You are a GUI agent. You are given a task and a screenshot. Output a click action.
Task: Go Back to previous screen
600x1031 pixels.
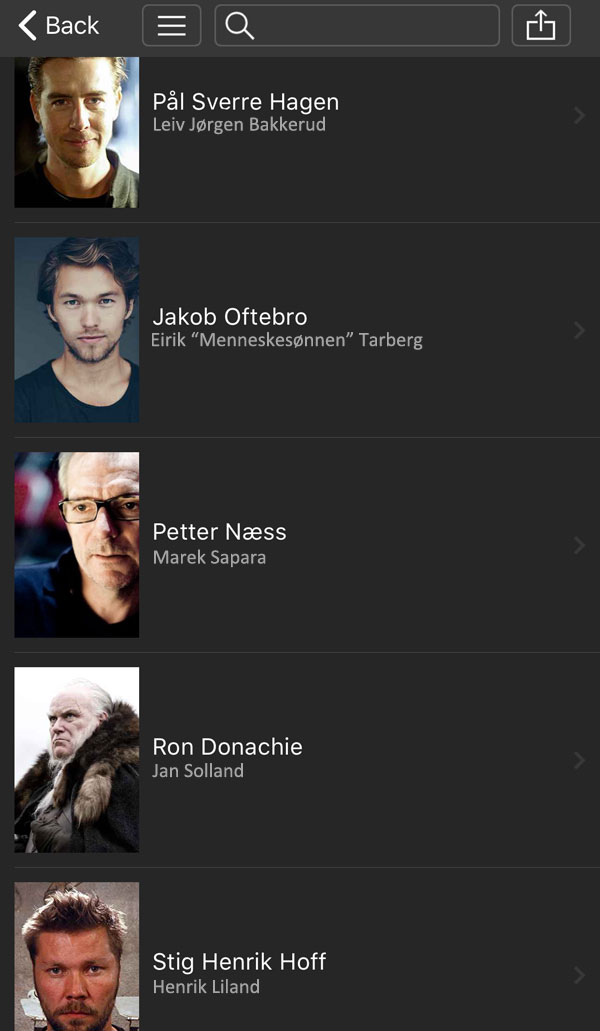pos(58,26)
